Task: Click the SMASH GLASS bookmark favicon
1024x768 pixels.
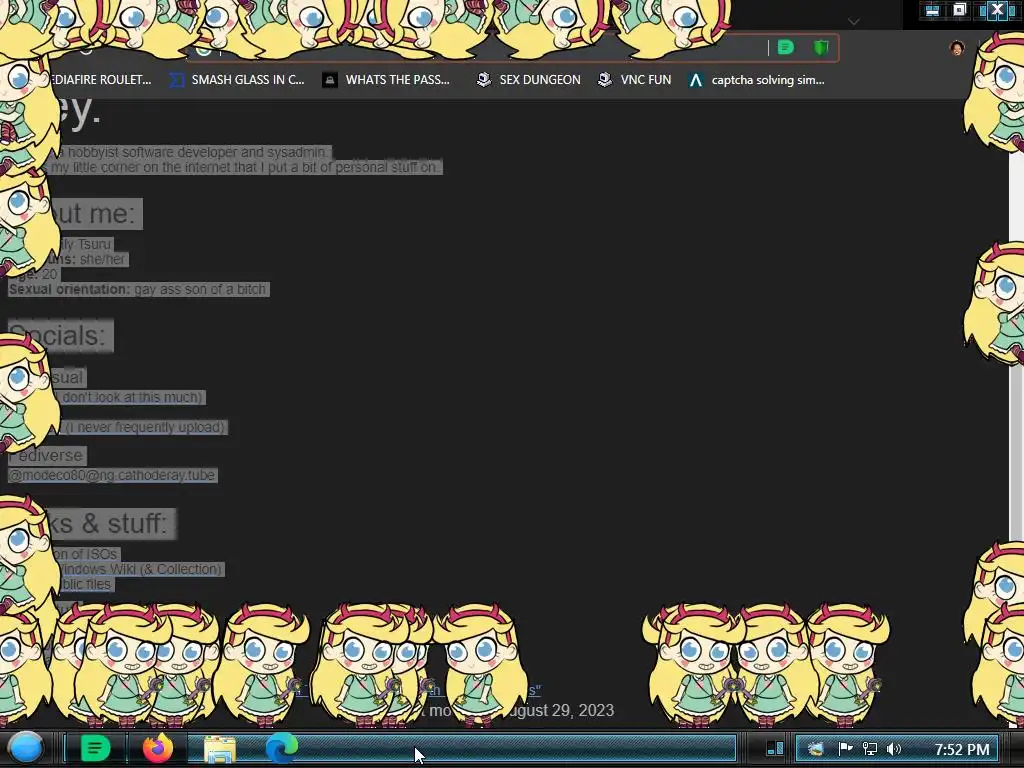Action: (176, 80)
